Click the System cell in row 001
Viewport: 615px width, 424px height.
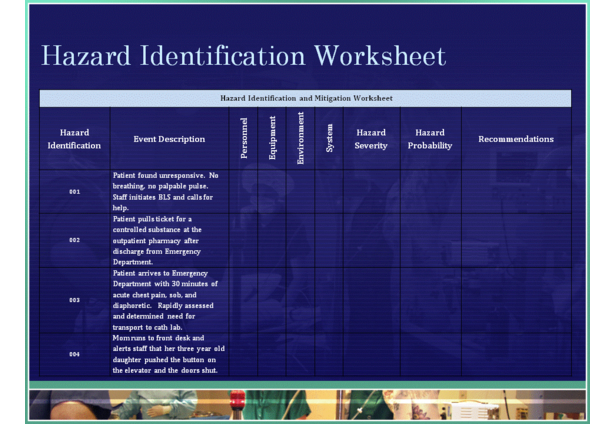(329, 191)
